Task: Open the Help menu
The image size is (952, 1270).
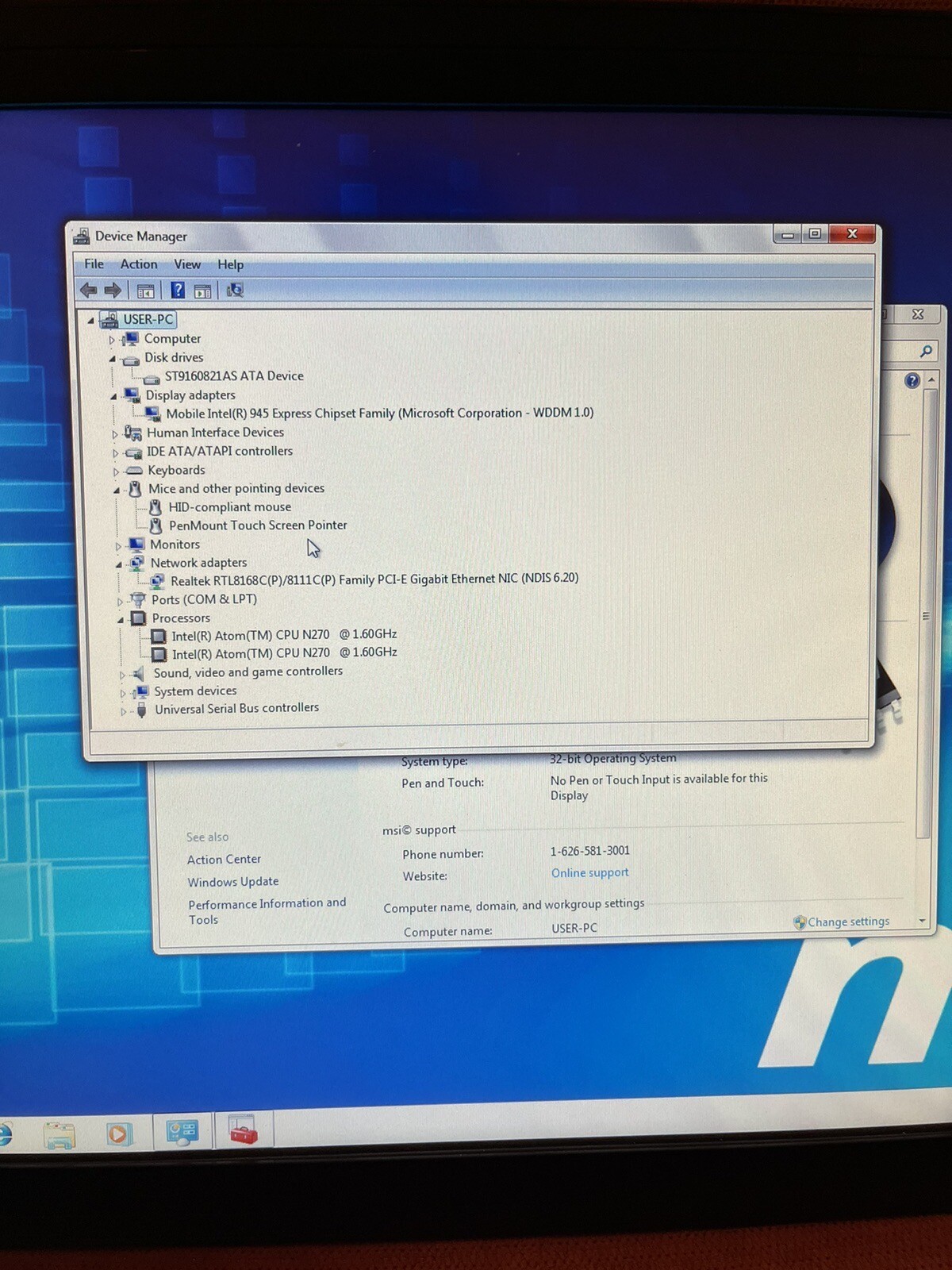Action: click(230, 265)
